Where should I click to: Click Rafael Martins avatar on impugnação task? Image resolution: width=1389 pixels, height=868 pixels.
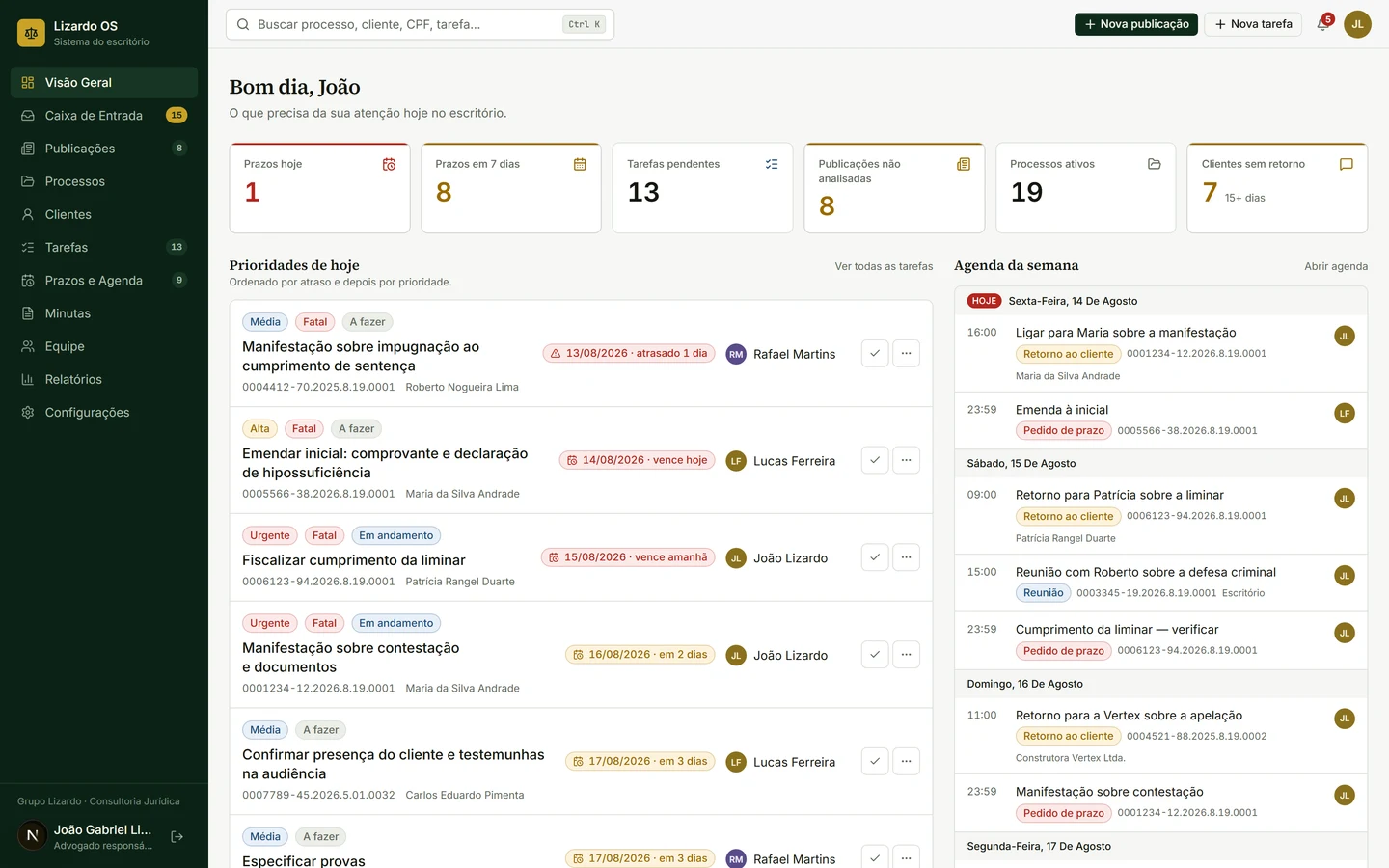(736, 354)
